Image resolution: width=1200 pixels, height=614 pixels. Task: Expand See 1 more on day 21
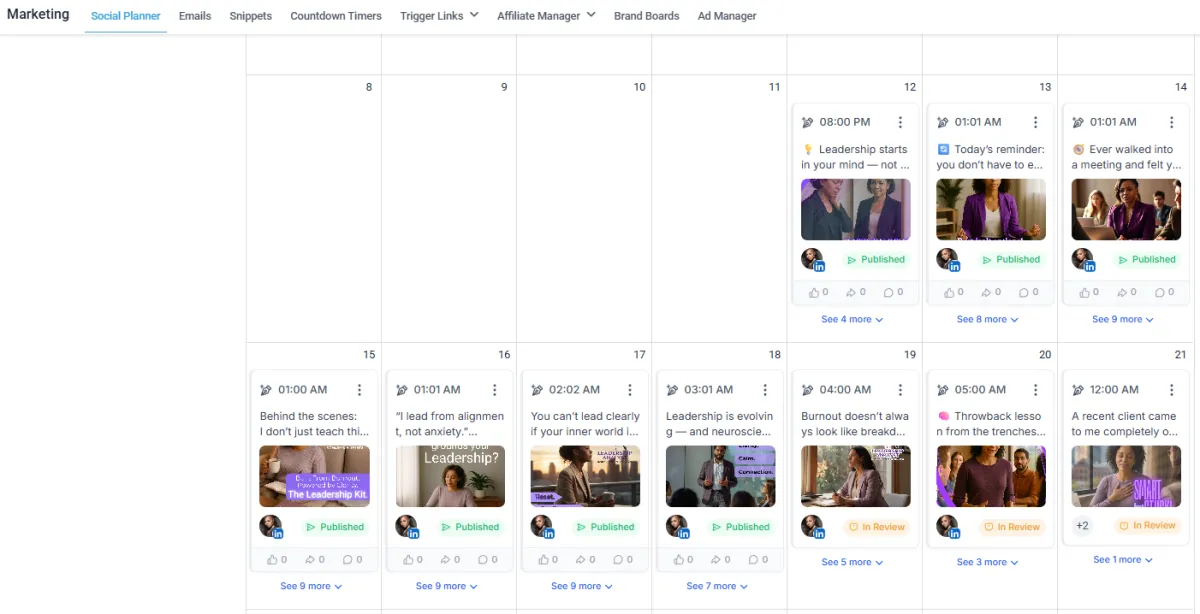[1122, 560]
